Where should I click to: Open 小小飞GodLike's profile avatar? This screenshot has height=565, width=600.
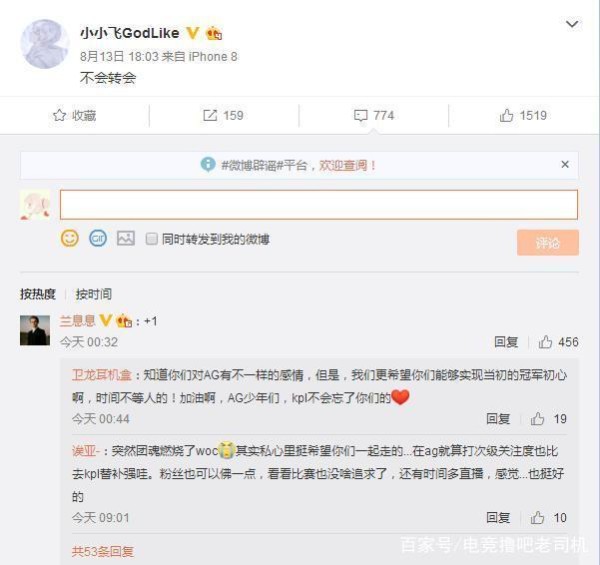45,44
